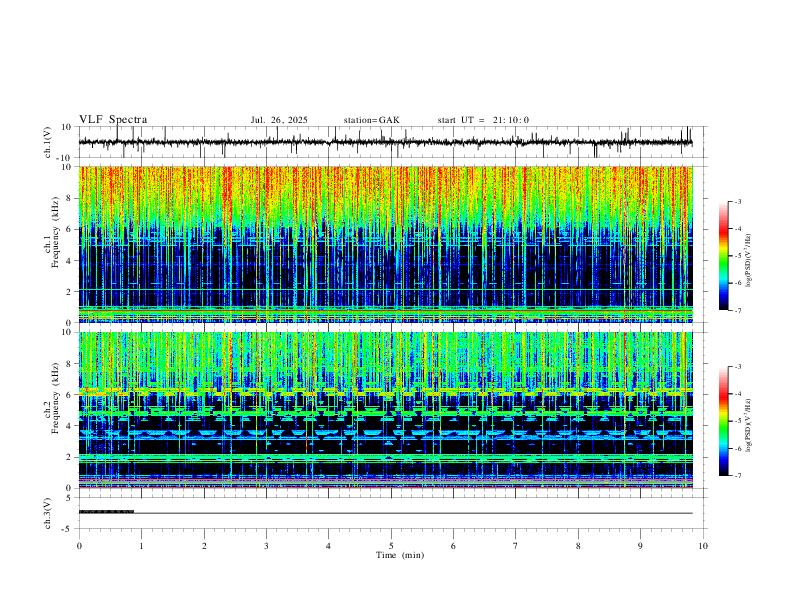
Task: Click the ch.3 voltage trace line
Action: (x=385, y=513)
